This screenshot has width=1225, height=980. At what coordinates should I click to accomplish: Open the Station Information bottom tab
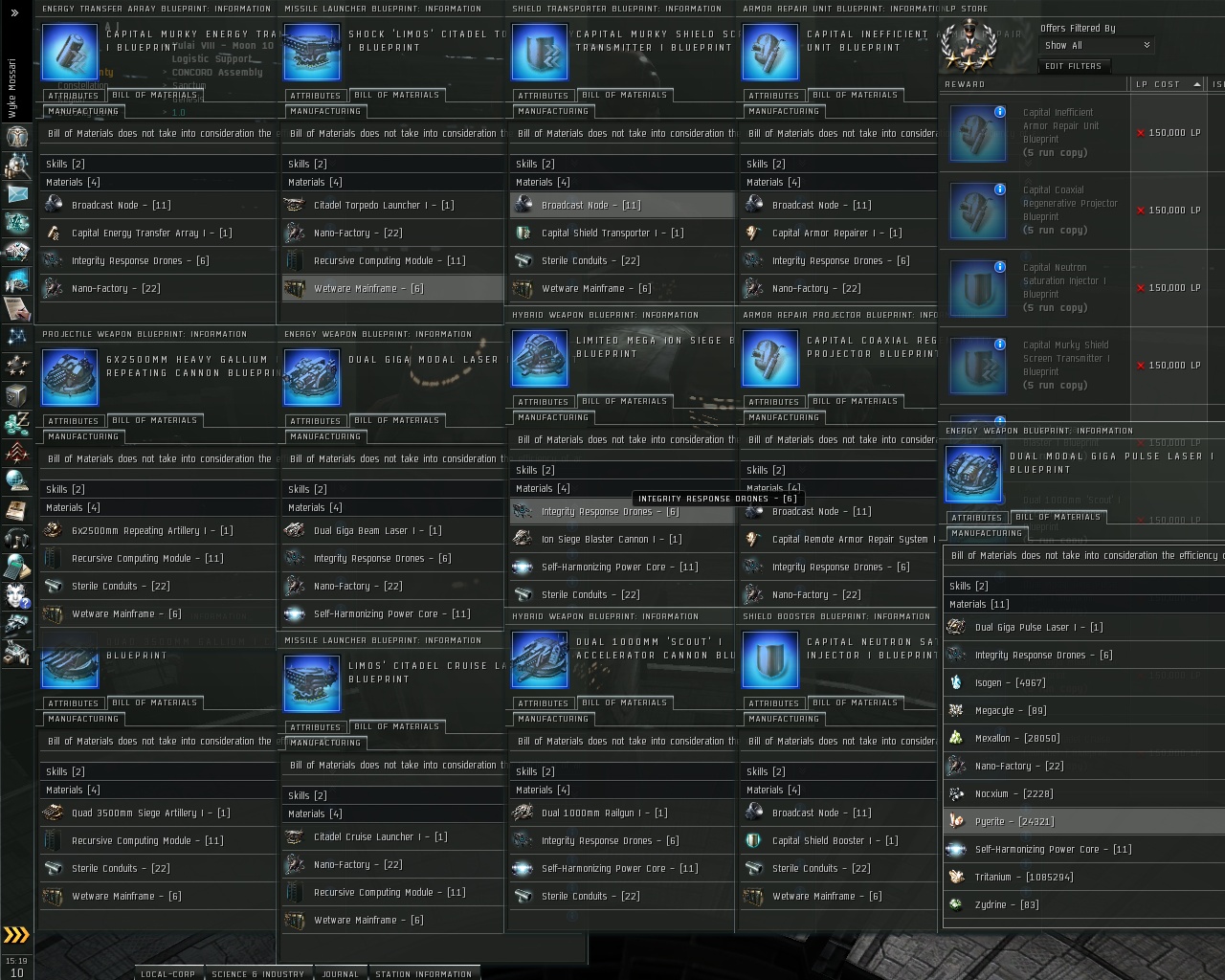424,974
